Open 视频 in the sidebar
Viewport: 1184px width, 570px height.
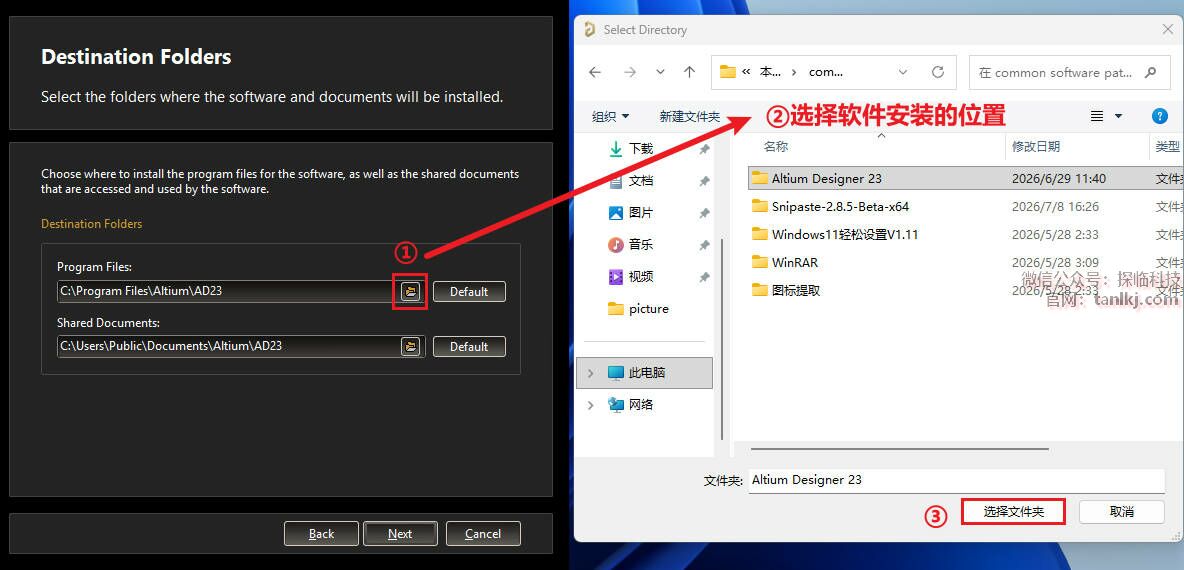pyautogui.click(x=640, y=276)
